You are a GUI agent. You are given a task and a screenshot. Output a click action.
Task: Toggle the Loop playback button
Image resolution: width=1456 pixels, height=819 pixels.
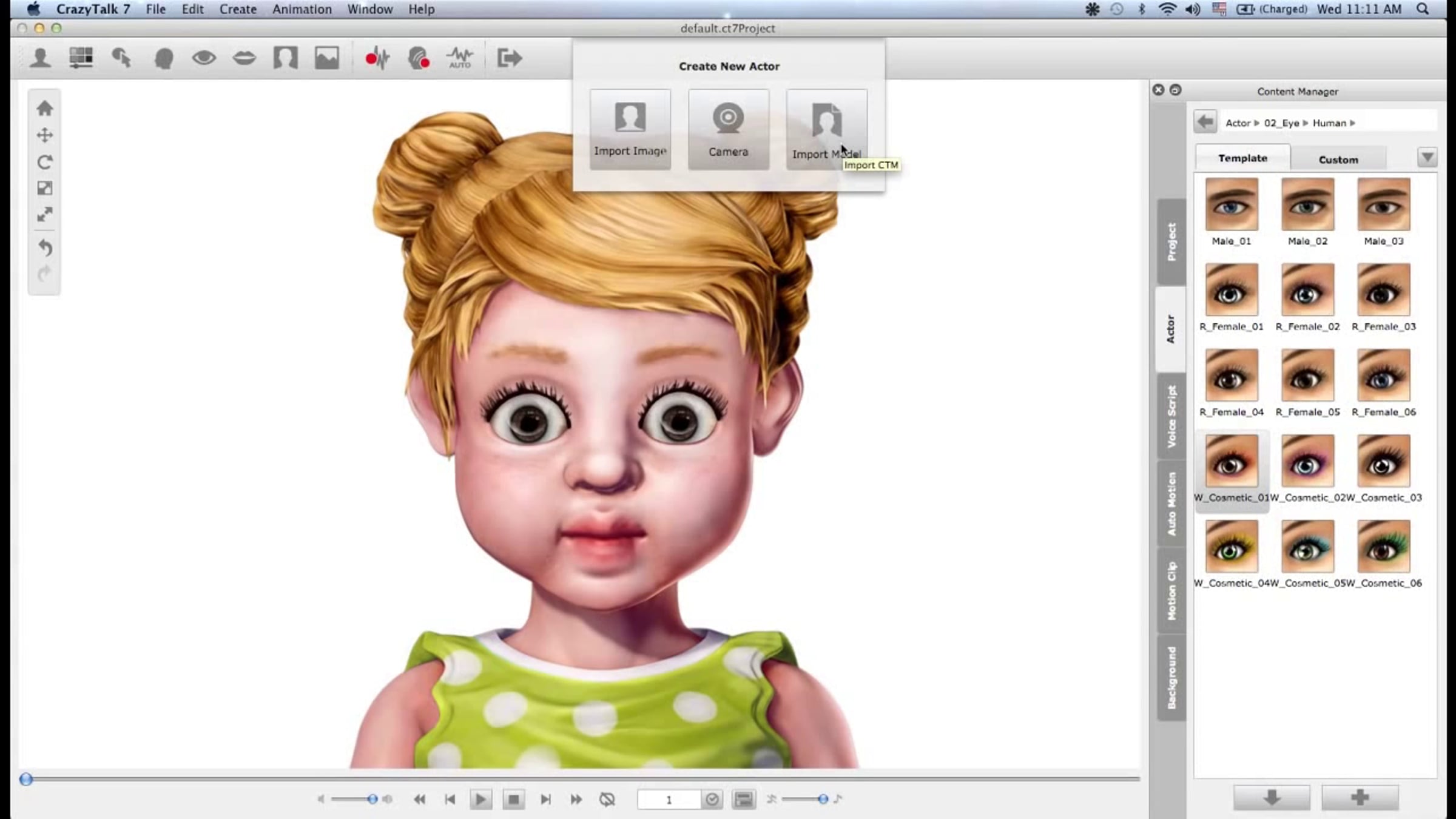[607, 800]
